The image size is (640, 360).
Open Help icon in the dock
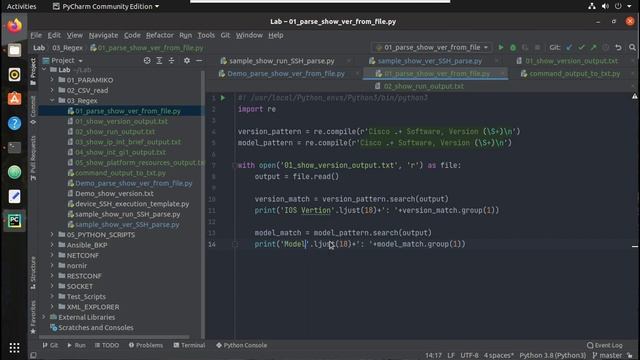coord(14,123)
